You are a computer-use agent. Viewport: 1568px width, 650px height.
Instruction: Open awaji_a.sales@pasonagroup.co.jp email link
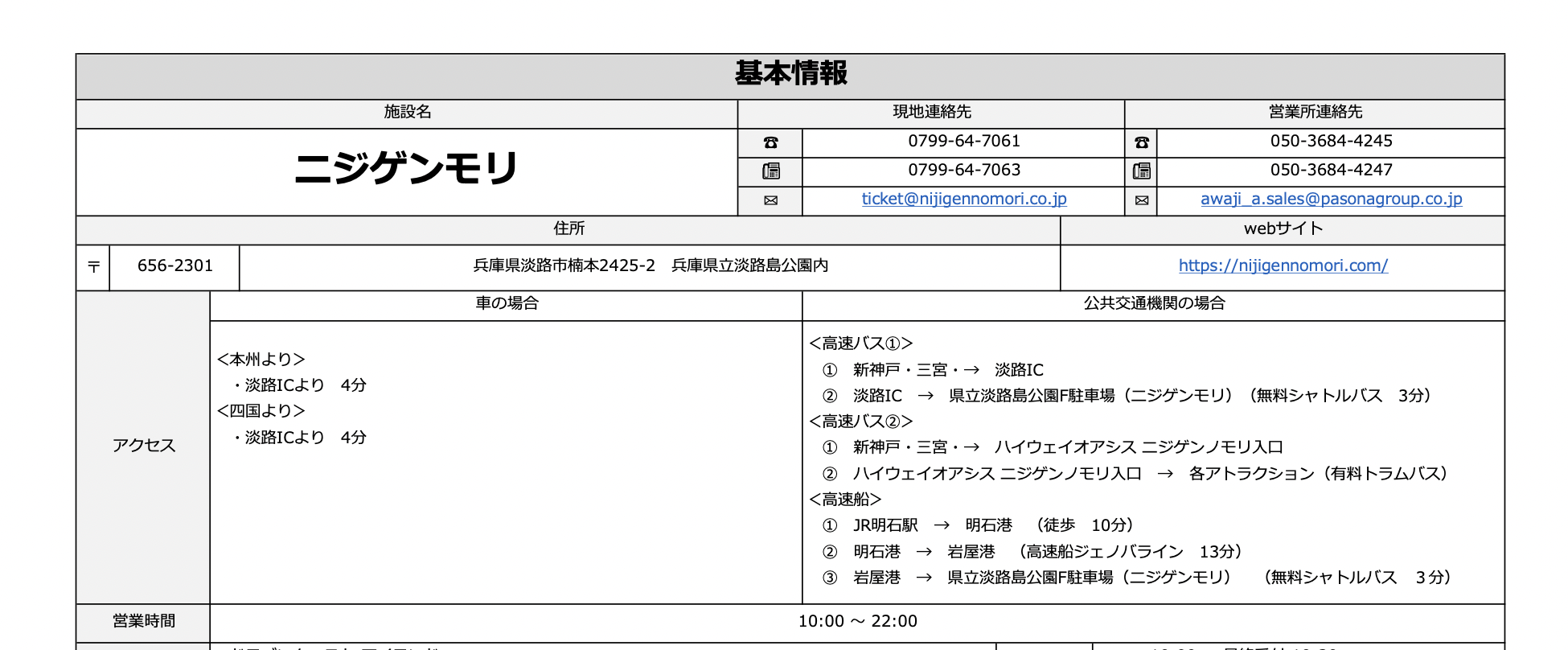pos(1331,200)
